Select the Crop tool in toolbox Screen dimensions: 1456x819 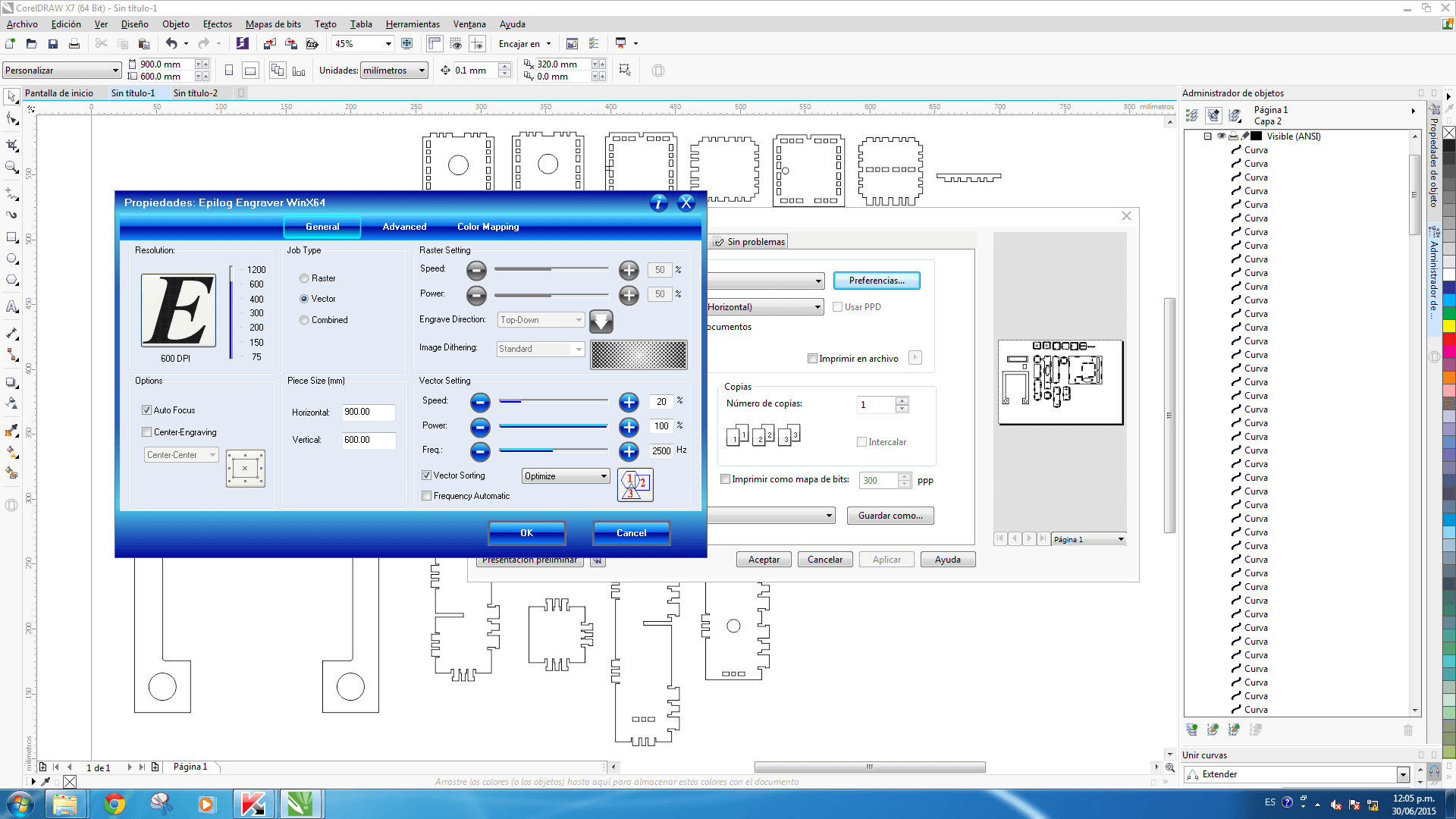point(11,145)
